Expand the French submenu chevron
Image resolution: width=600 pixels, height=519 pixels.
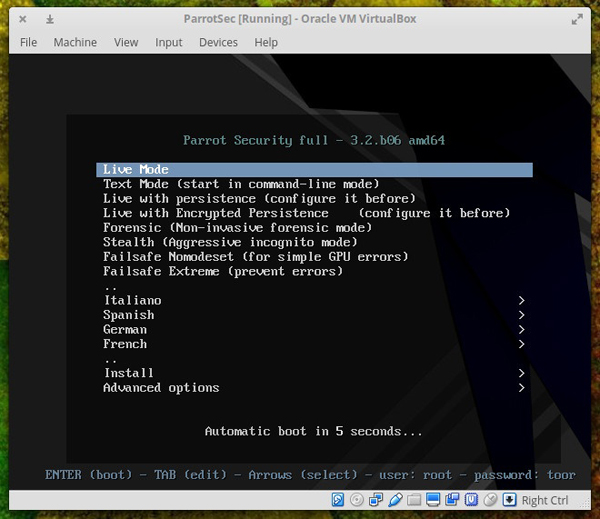point(521,344)
